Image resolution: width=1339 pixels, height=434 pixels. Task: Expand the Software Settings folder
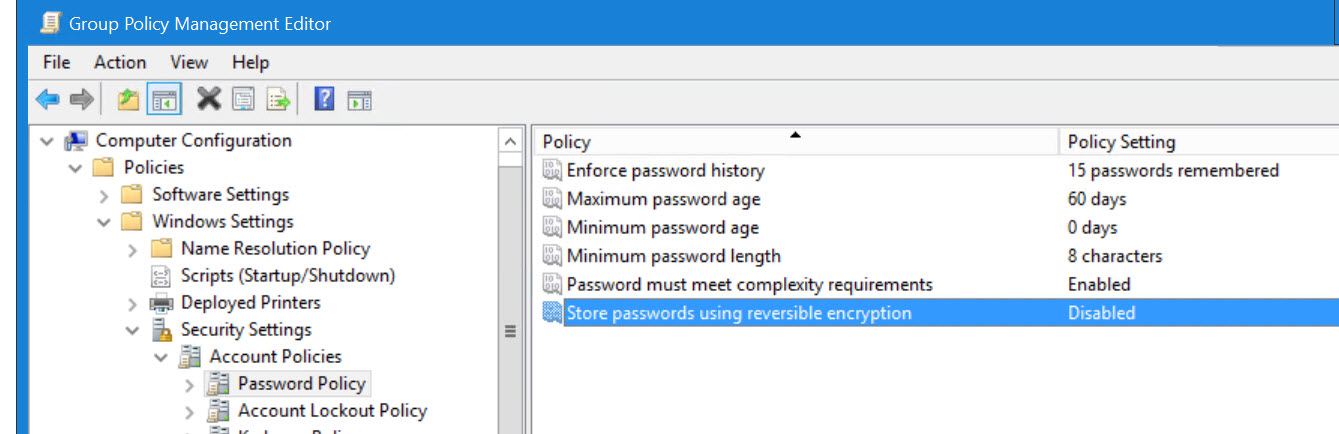104,195
